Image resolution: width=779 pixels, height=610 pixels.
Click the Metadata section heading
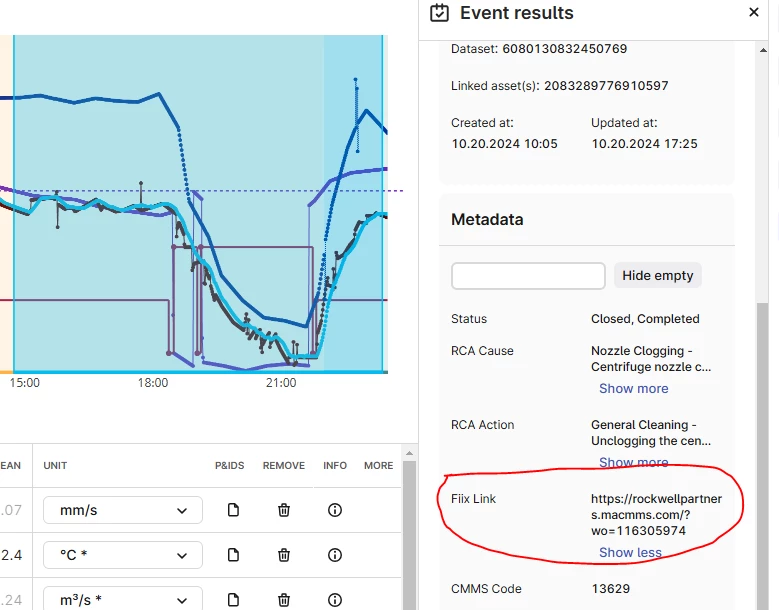[487, 220]
